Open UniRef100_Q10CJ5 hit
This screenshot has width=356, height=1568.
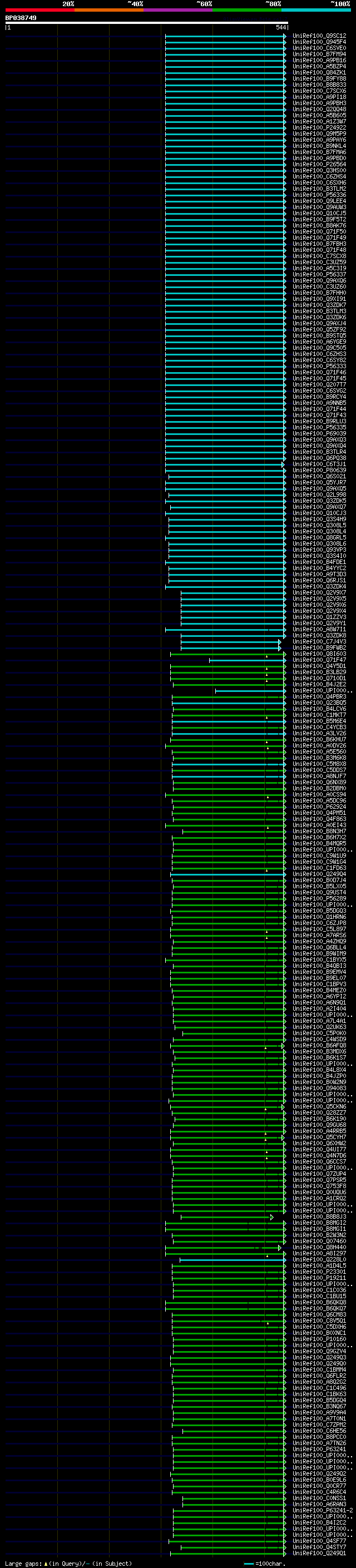(319, 213)
